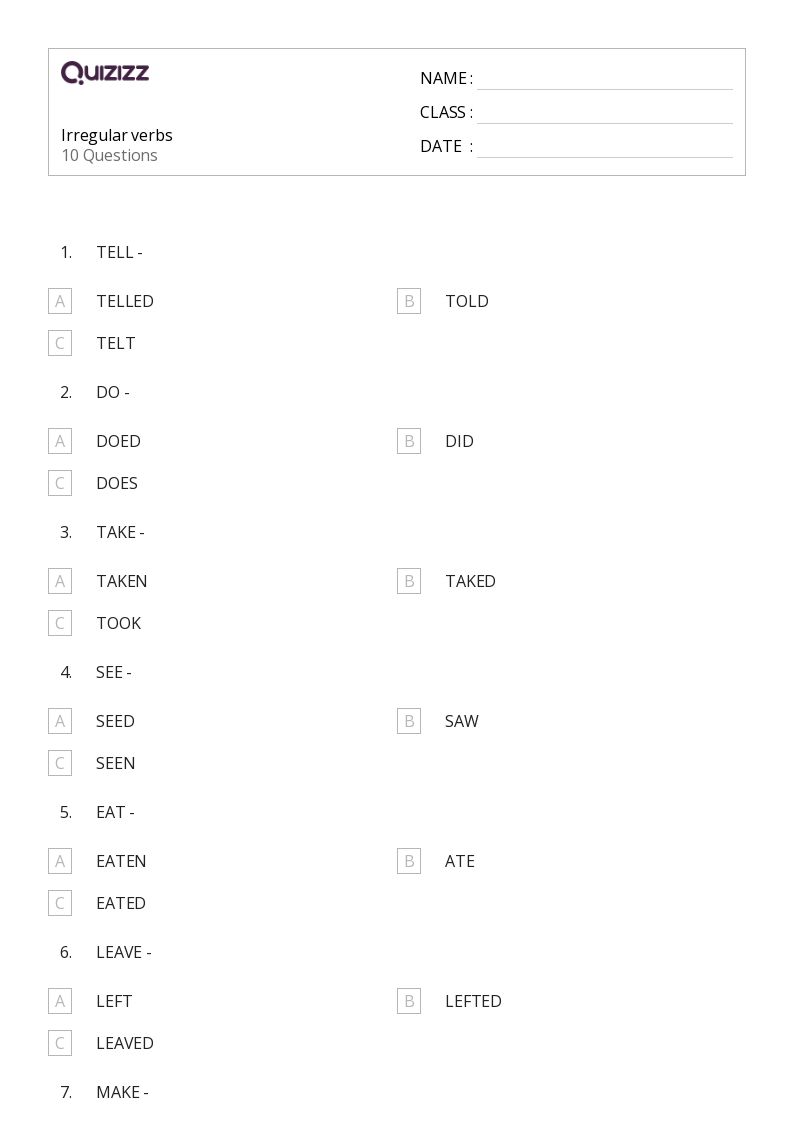Check answer box B beside LEFTED
794x1123 pixels.
409,1001
